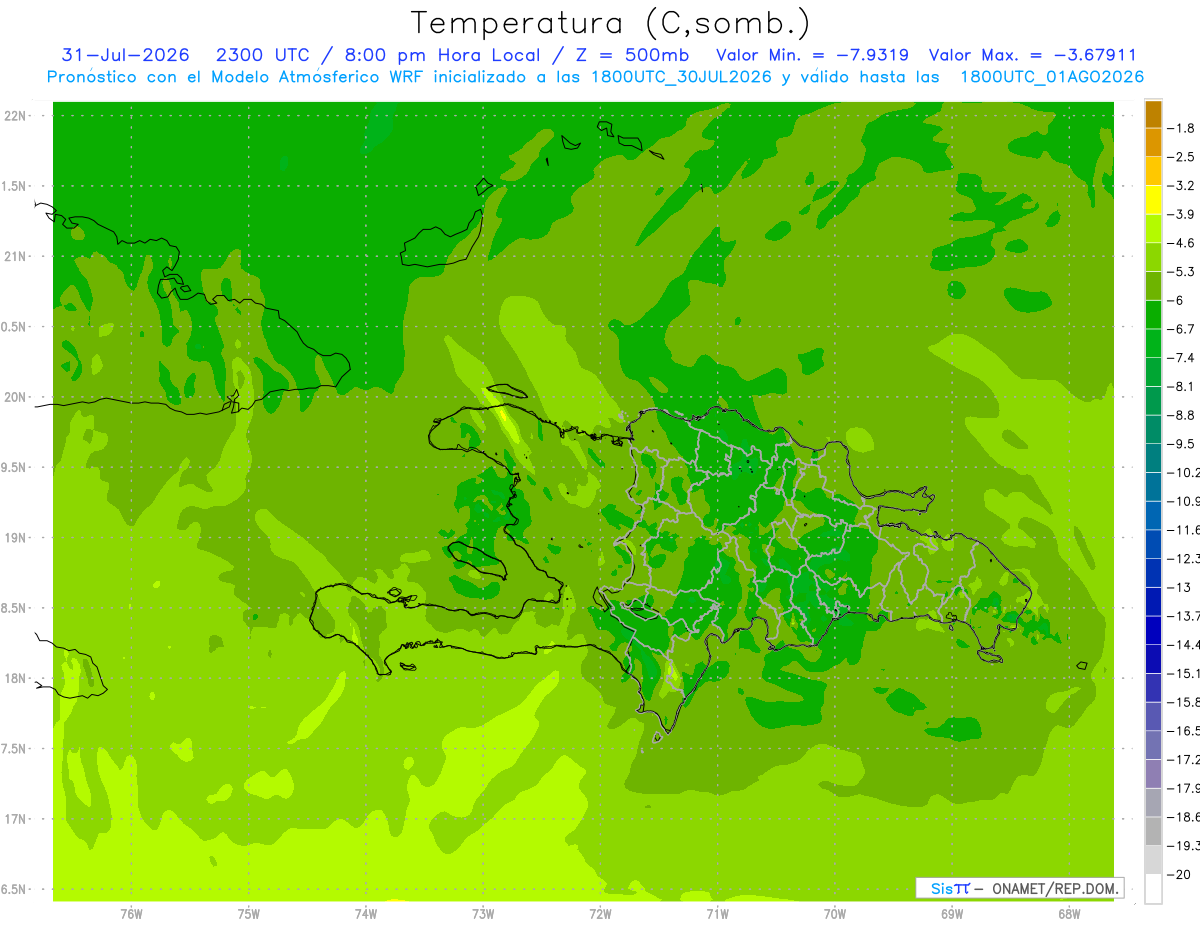Click the yellow swatch between -3.2 and -3.9

(x=1153, y=200)
